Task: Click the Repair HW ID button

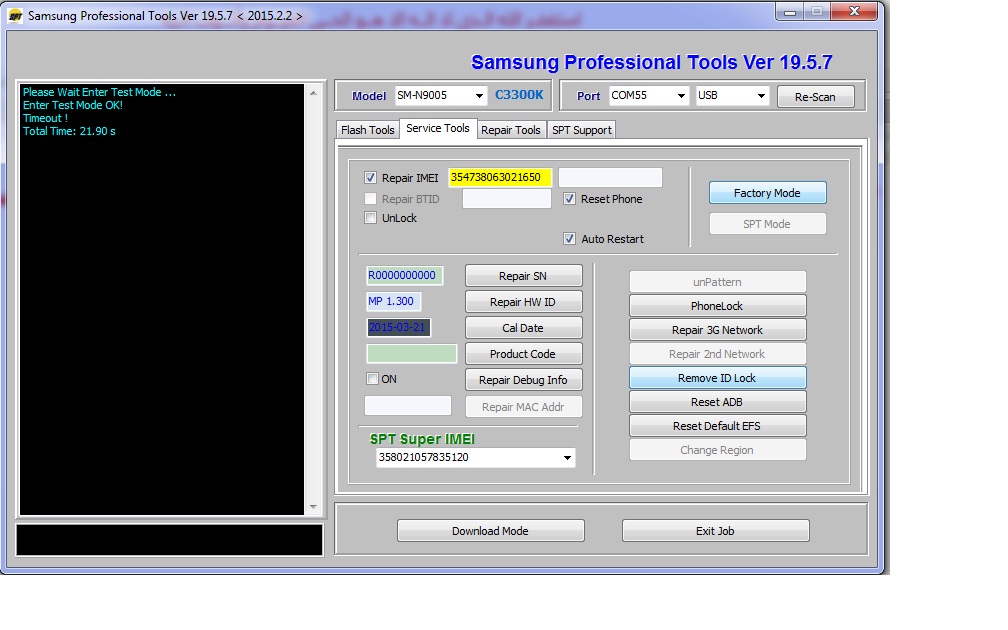Action: pyautogui.click(x=523, y=302)
